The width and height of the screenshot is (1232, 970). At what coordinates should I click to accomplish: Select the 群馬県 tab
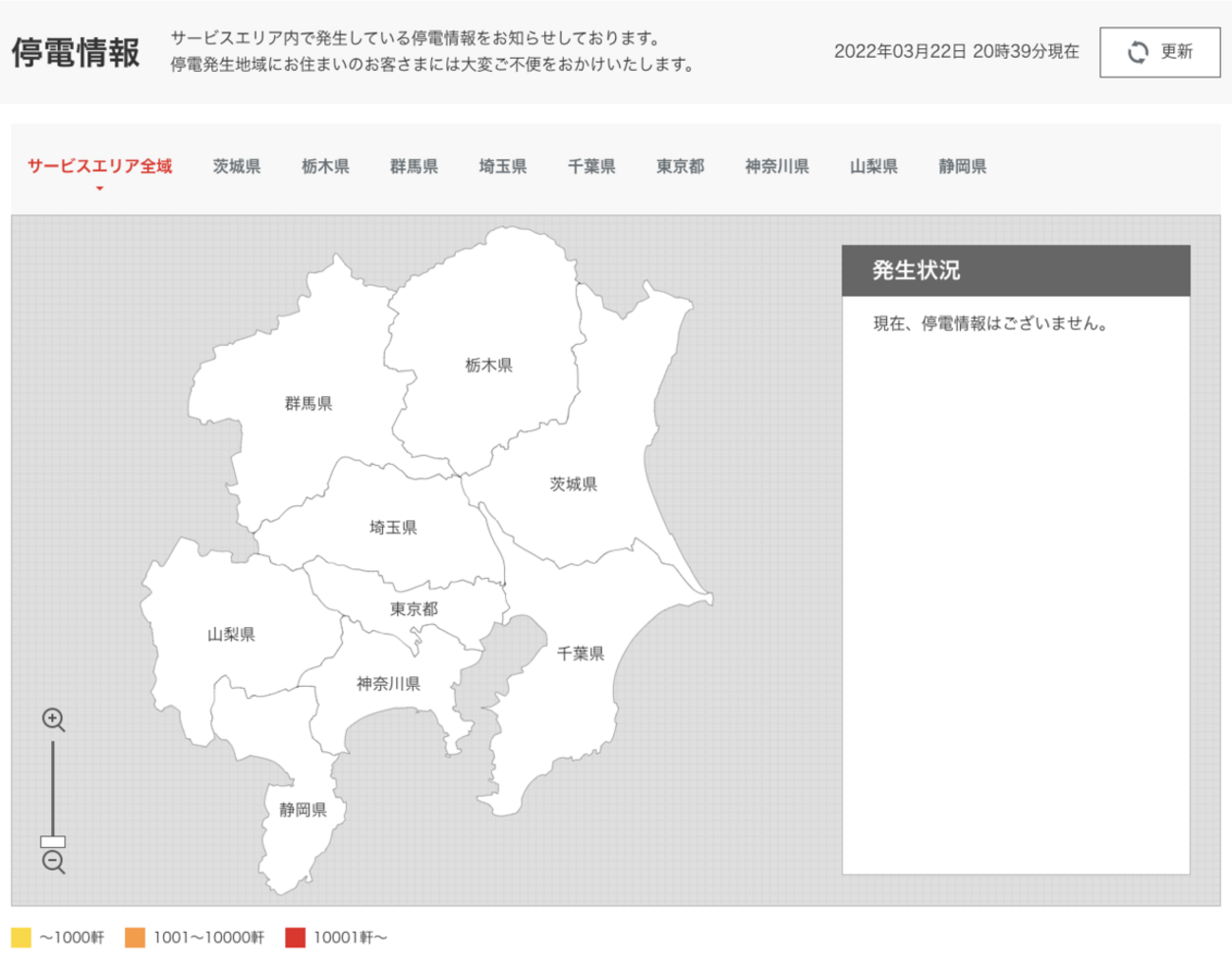[414, 167]
